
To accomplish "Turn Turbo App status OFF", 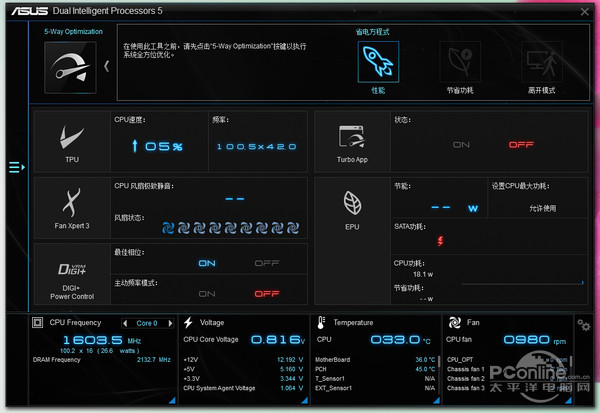I will (x=520, y=144).
